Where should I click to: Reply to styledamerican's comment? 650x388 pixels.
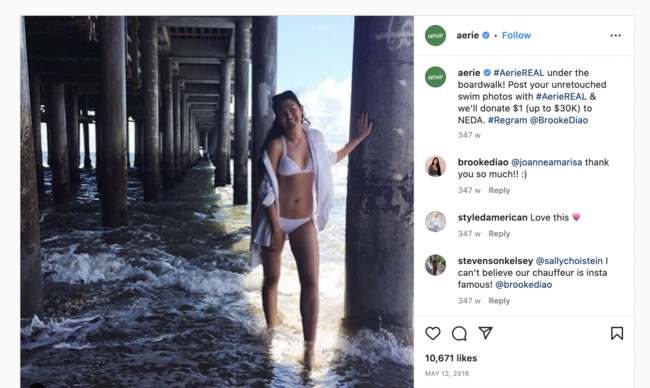point(499,234)
